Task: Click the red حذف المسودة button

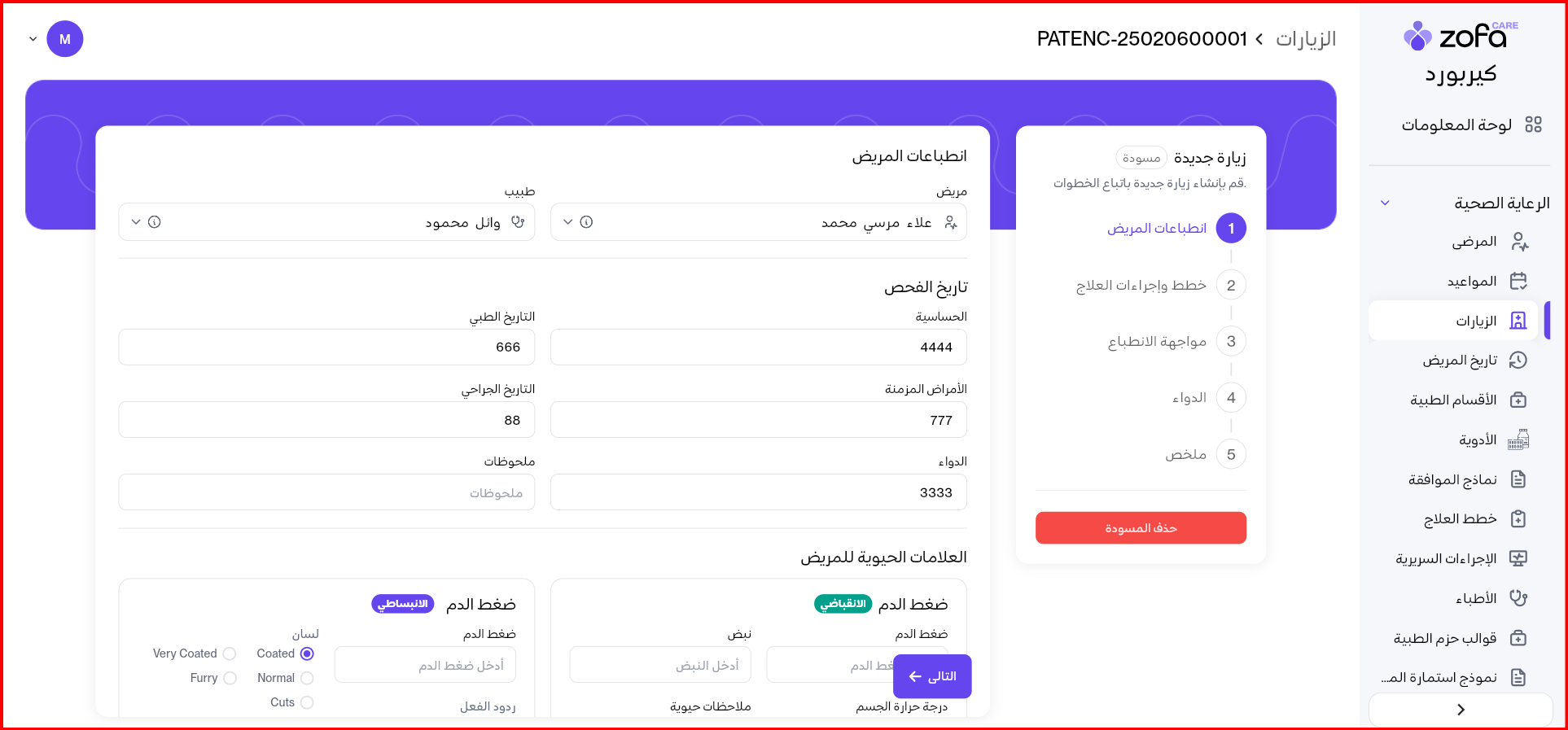Action: [1141, 528]
